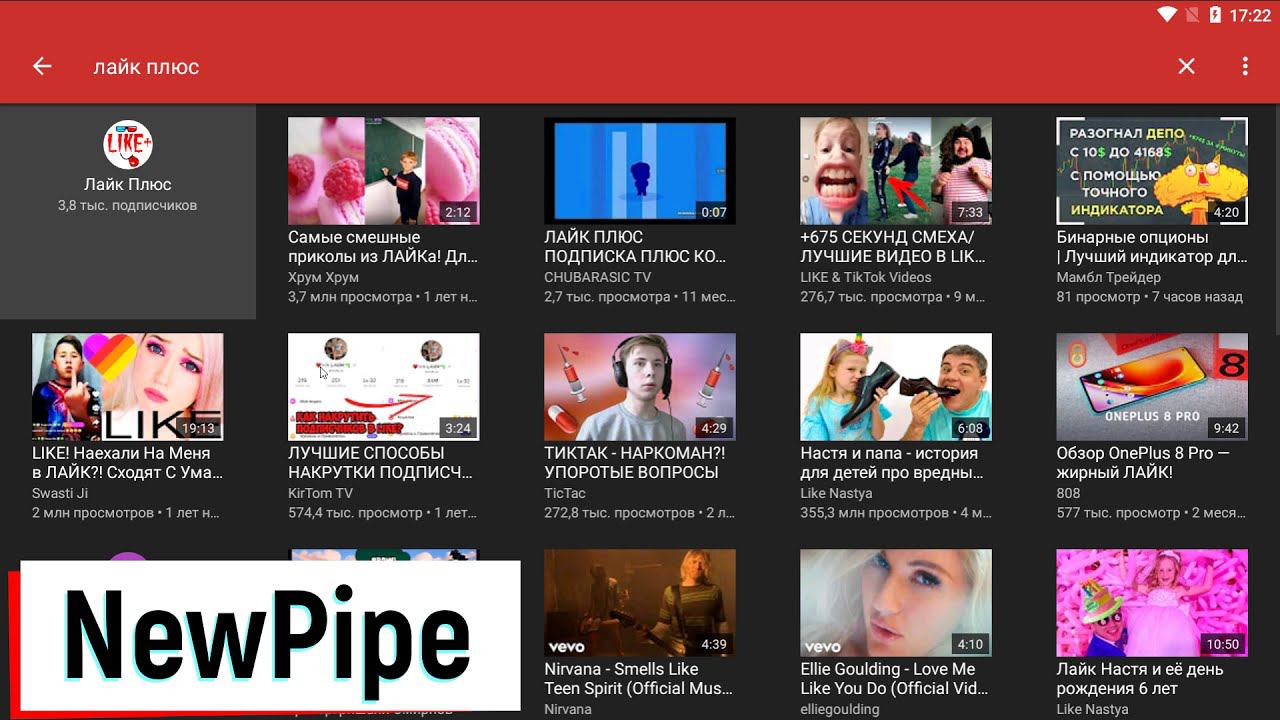Select '574,4 тыс. просмотр' view count

coord(355,513)
